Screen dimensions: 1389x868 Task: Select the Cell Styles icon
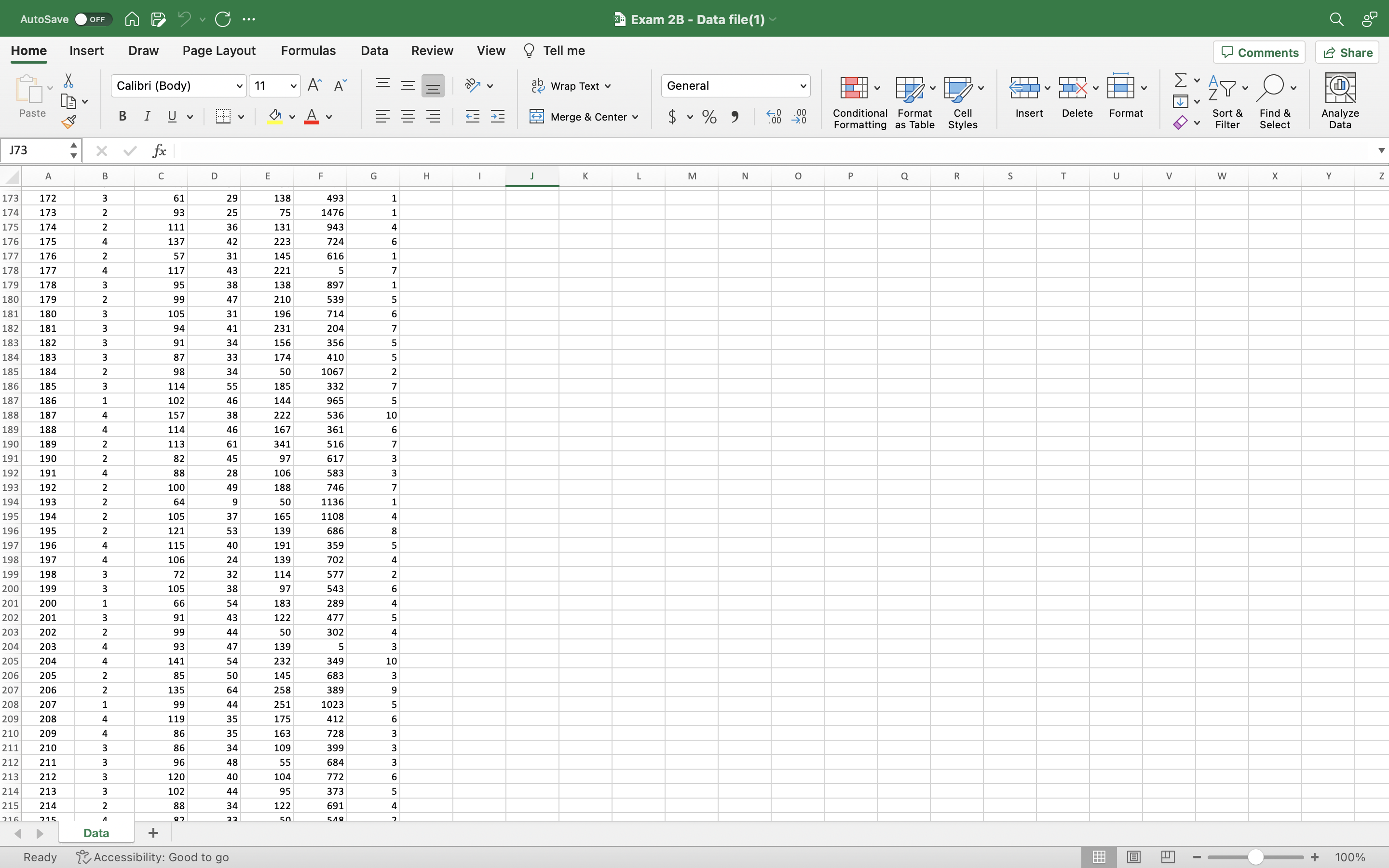[961, 87]
